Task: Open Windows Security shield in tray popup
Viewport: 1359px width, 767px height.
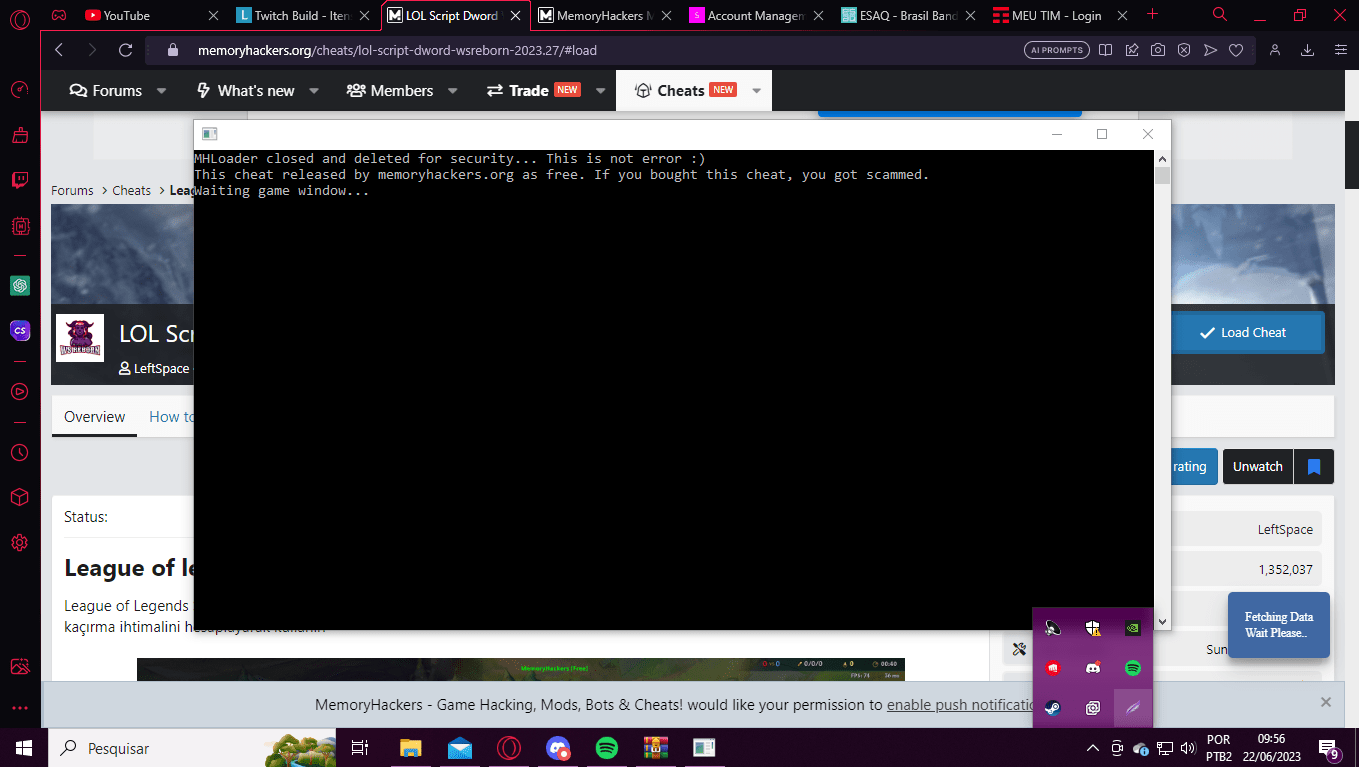Action: [x=1093, y=628]
